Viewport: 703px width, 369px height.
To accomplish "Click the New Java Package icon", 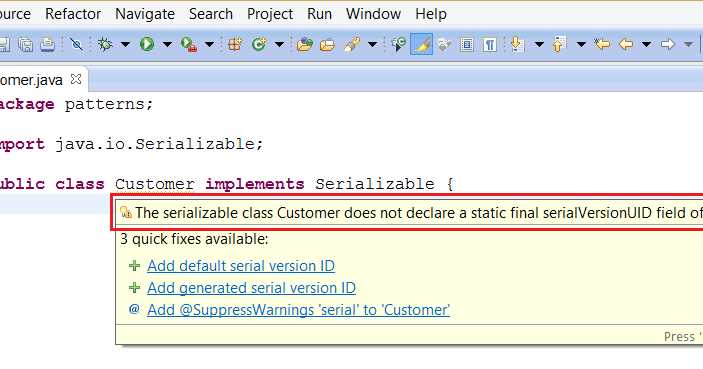I will (235, 44).
